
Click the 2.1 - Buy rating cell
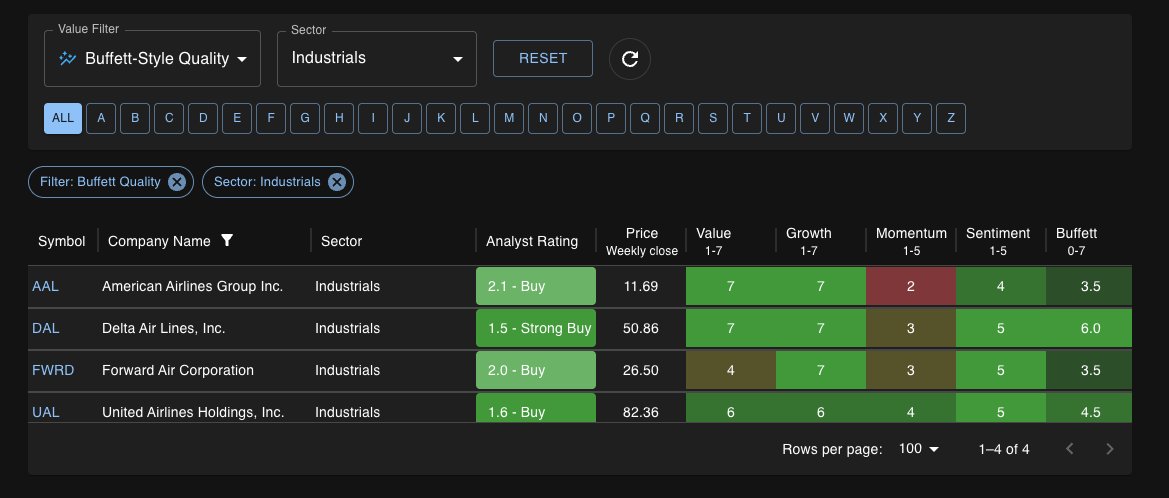[536, 286]
